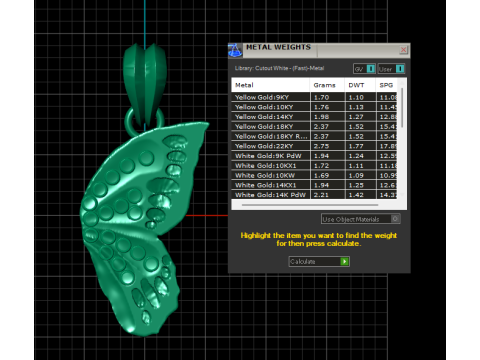Click the Metal Weights title bar
The height and width of the screenshot is (360, 480).
tap(319, 50)
